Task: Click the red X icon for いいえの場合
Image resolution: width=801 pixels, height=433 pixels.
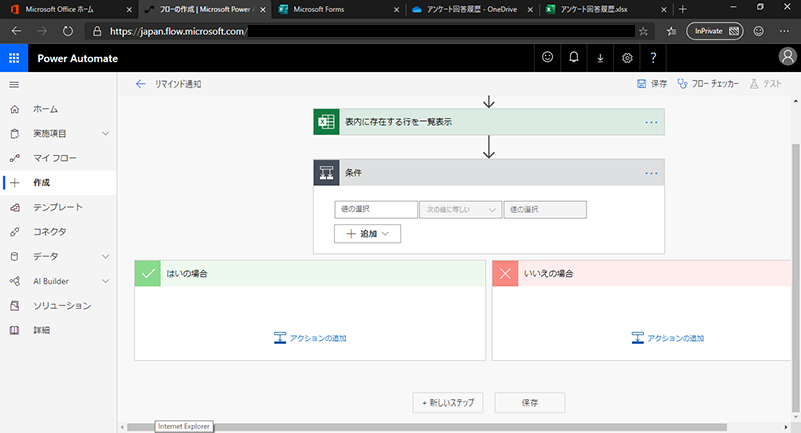Action: click(505, 274)
